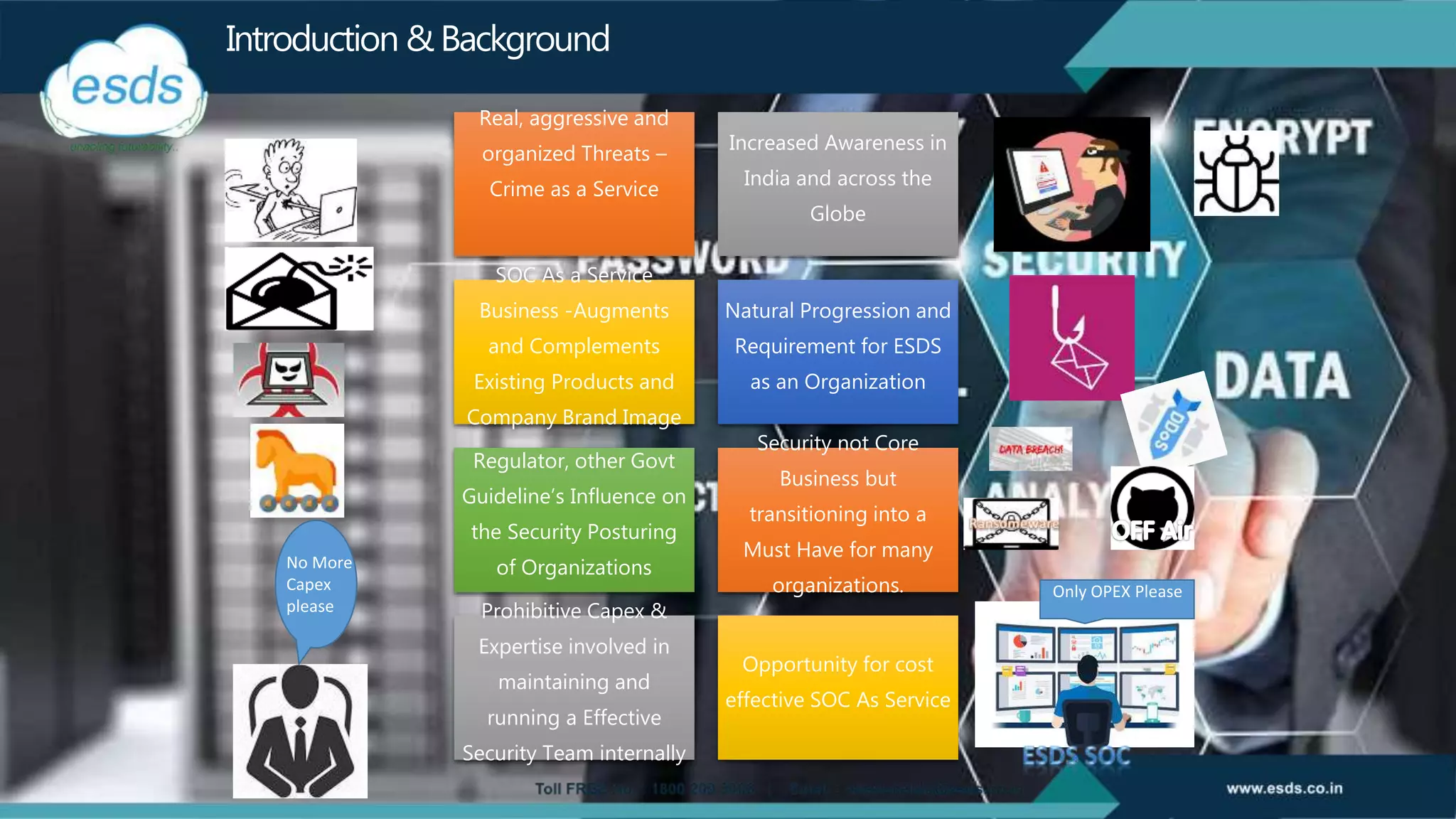Click the masked hacker at computer image
1456x819 pixels.
pos(1071,185)
